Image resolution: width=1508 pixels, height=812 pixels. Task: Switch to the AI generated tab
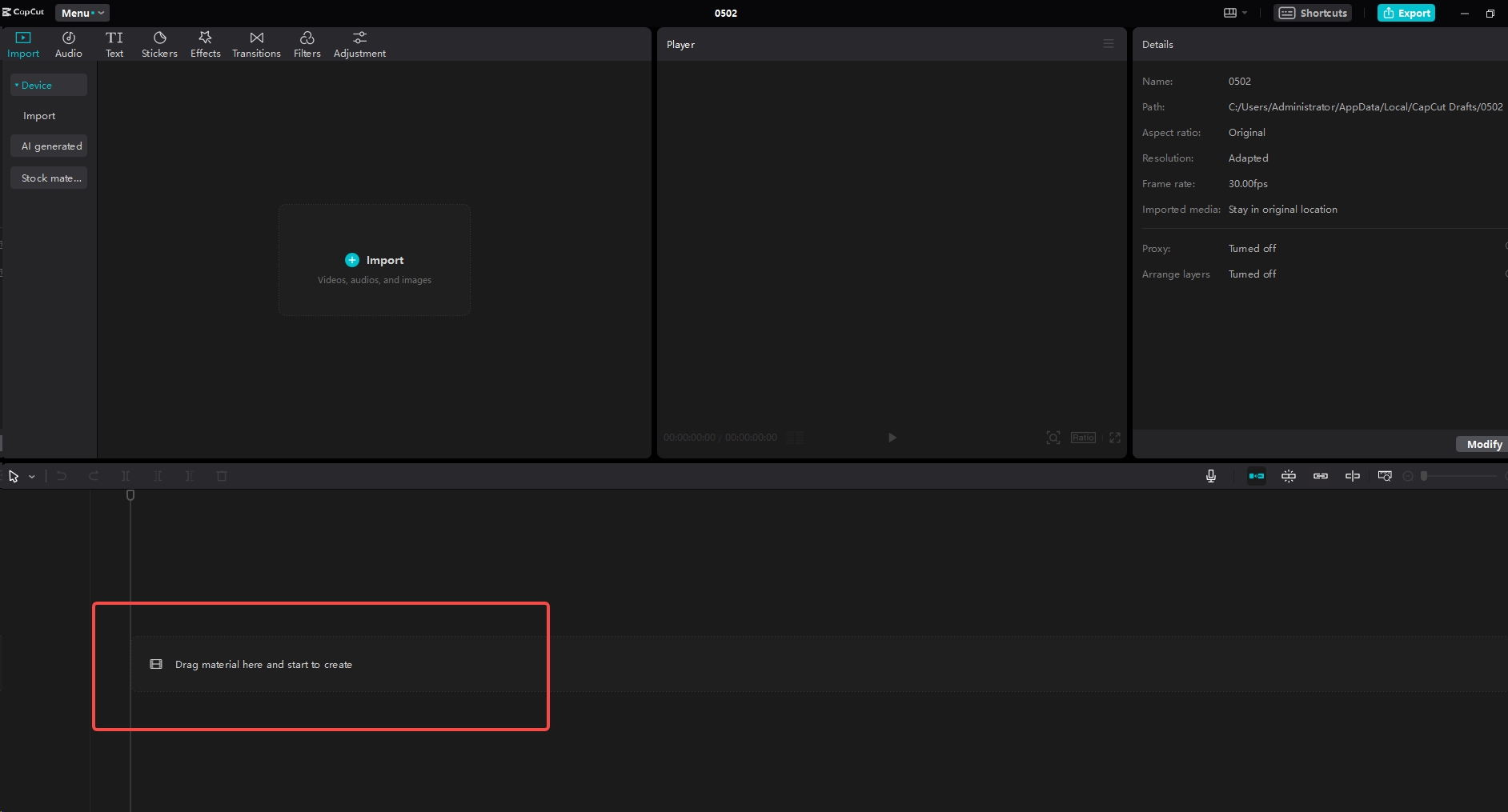coord(51,146)
